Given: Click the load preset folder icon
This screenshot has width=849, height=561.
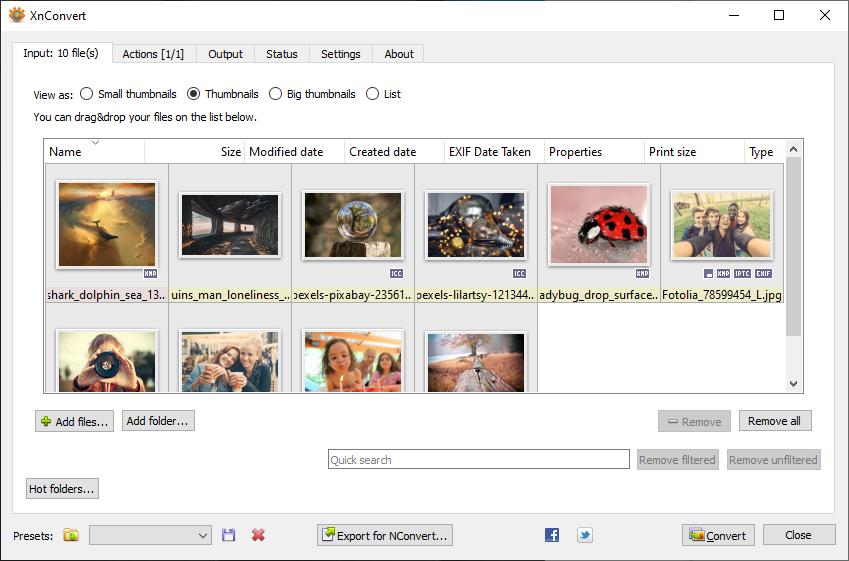Looking at the screenshot, I should (x=71, y=536).
